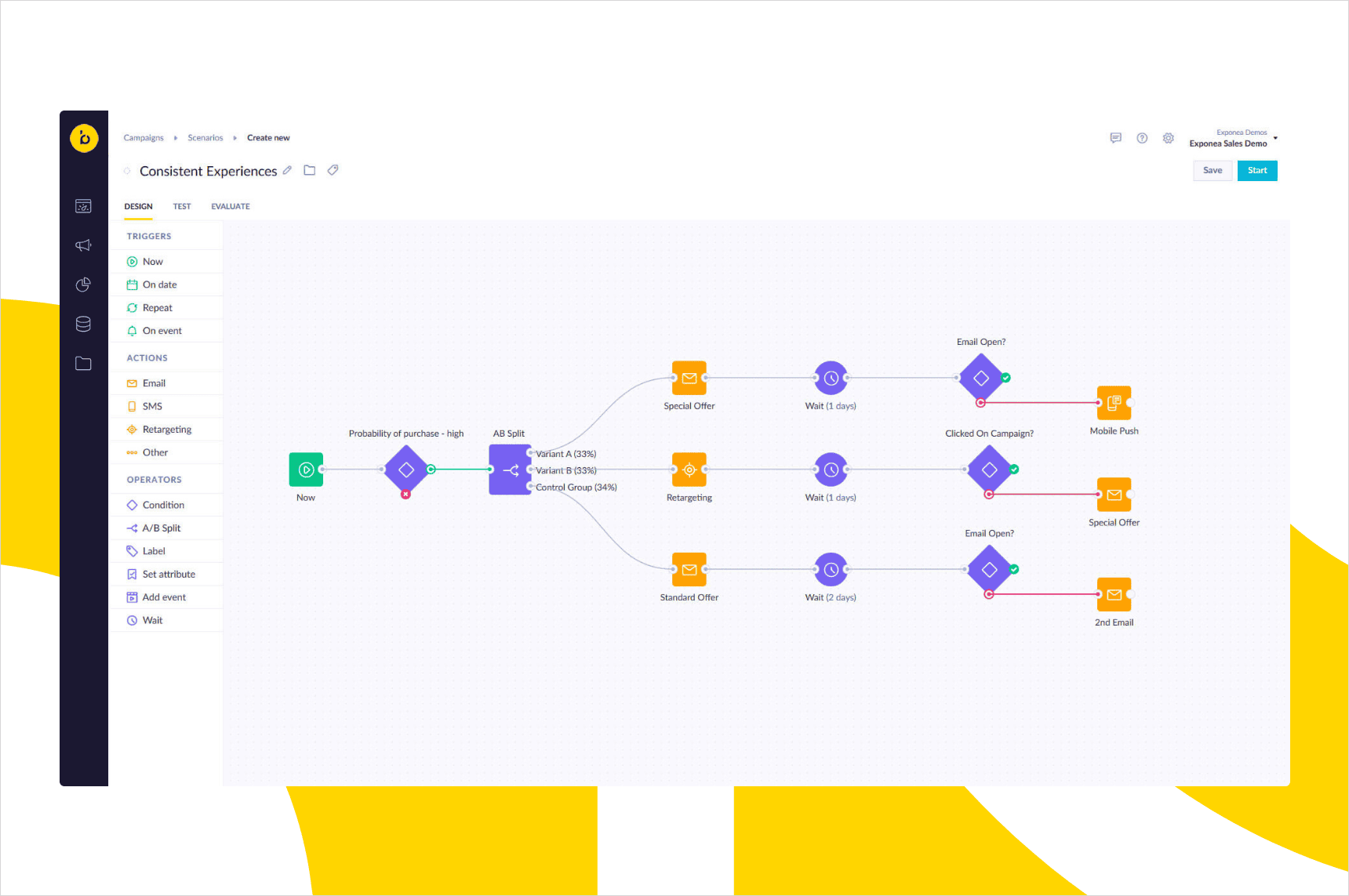Select the Condition operator

pyautogui.click(x=162, y=504)
